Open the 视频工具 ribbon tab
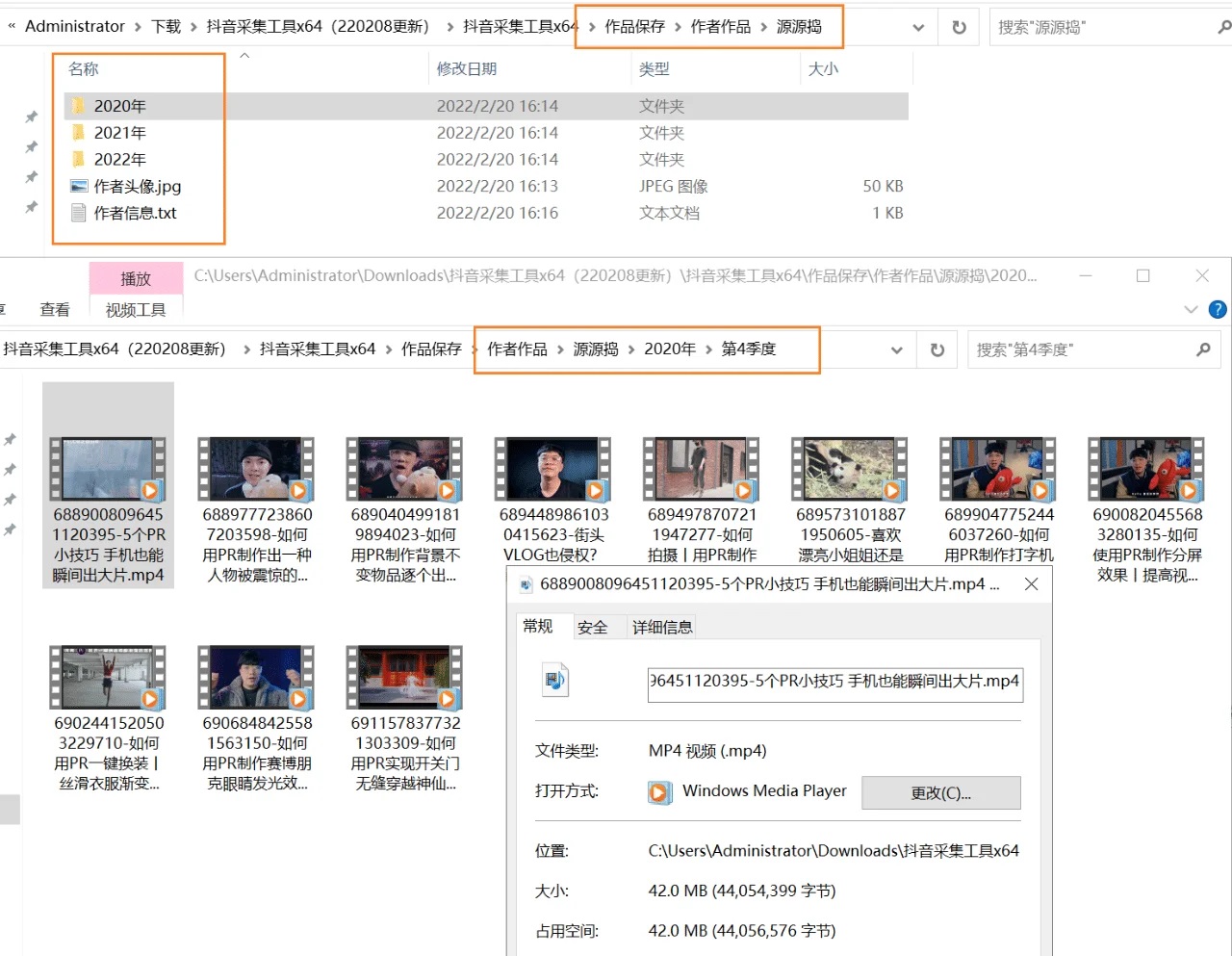Image resolution: width=1232 pixels, height=956 pixels. click(136, 310)
